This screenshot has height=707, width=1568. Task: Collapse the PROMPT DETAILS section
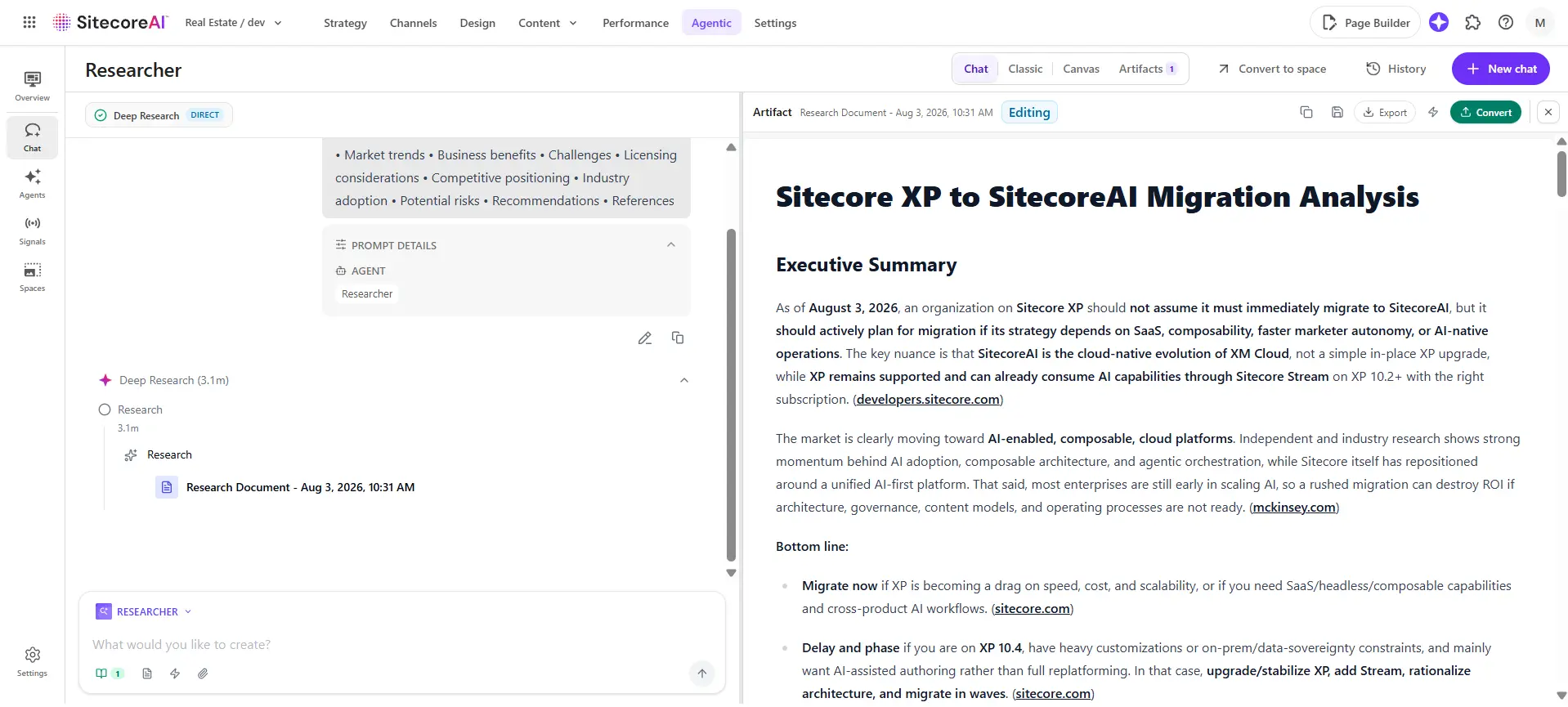pos(671,244)
